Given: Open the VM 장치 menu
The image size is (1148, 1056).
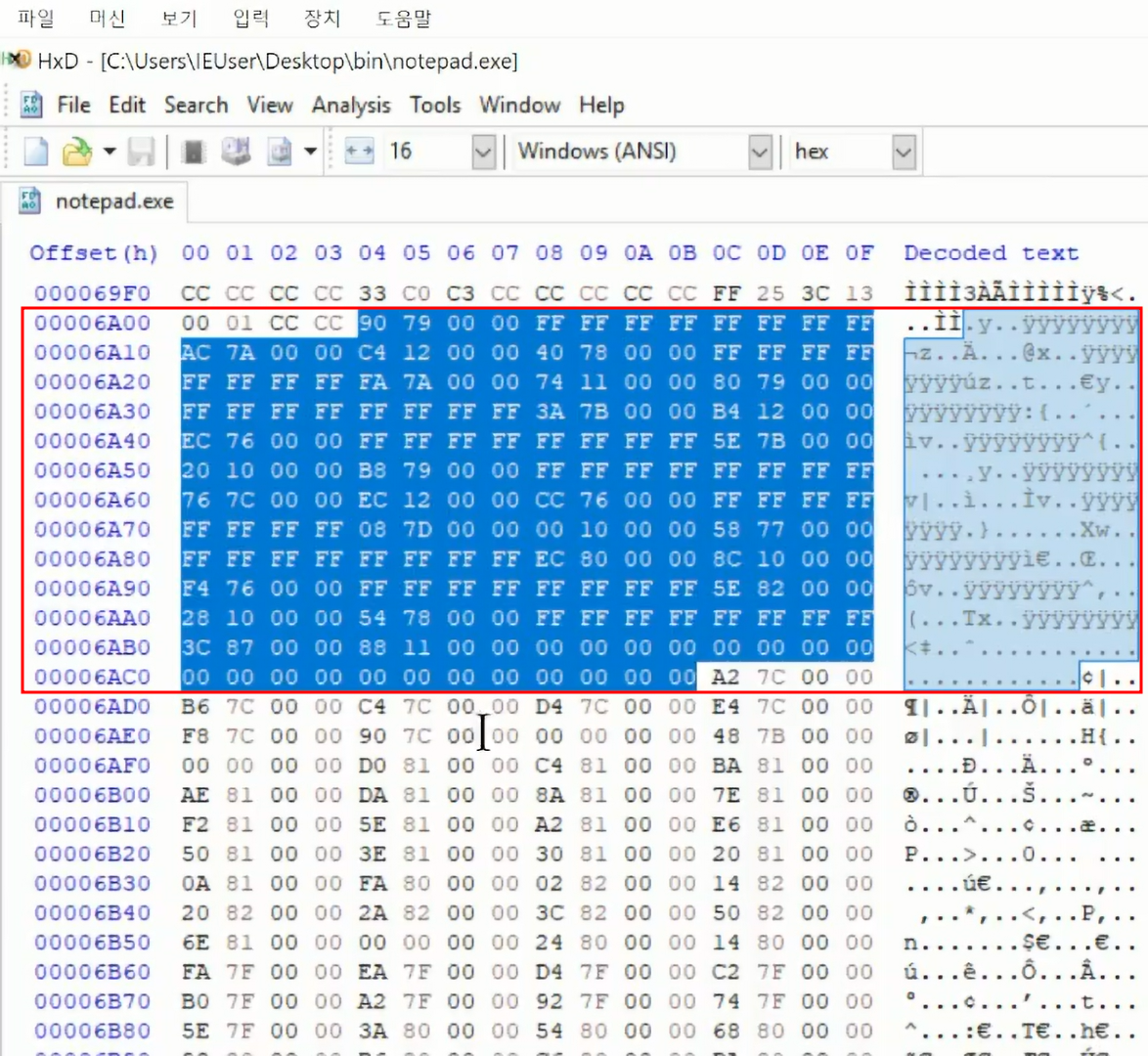Looking at the screenshot, I should [323, 18].
